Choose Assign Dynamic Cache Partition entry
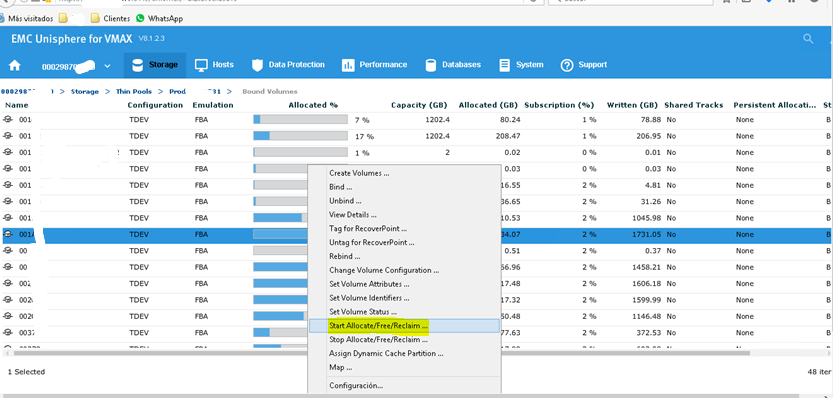The image size is (833, 401). click(x=386, y=353)
